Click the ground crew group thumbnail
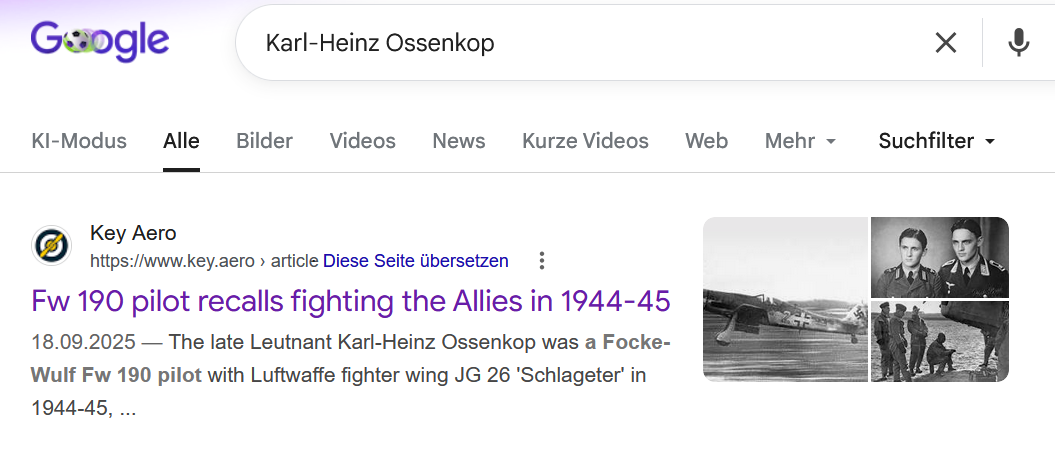1055x454 pixels. [940, 342]
